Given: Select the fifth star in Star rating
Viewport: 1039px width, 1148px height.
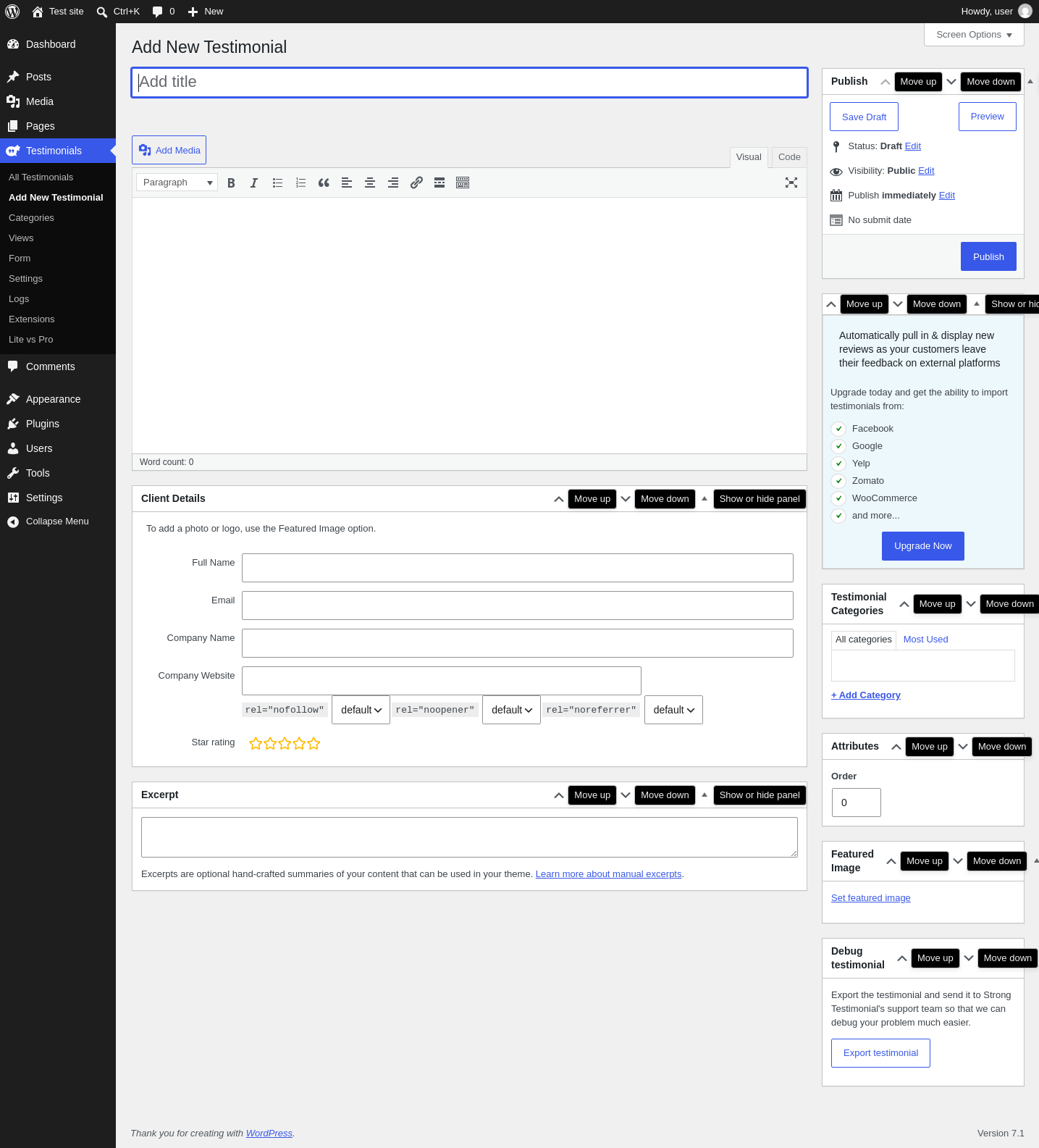Looking at the screenshot, I should 314,743.
